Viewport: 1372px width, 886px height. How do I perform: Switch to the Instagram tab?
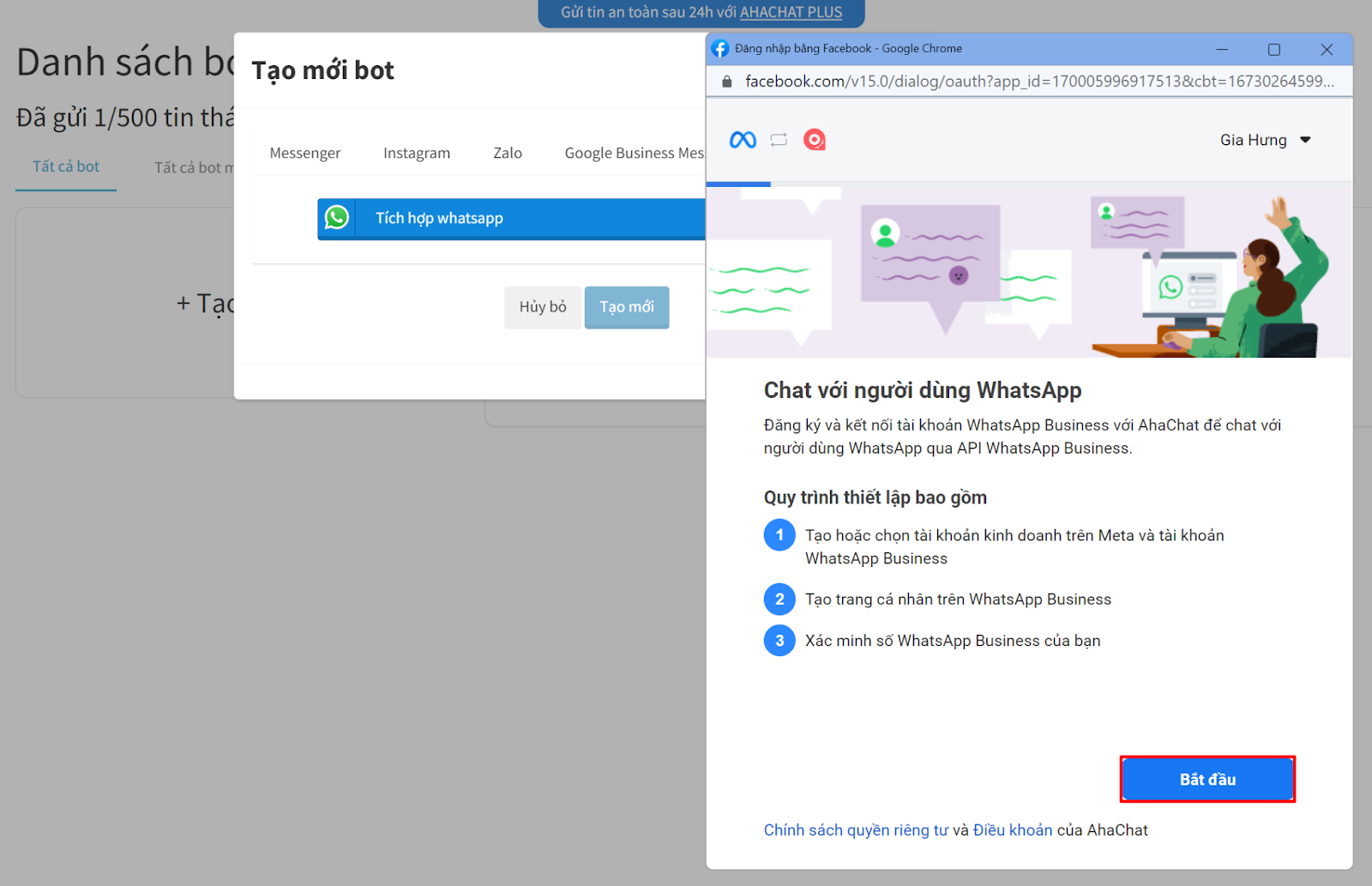417,153
